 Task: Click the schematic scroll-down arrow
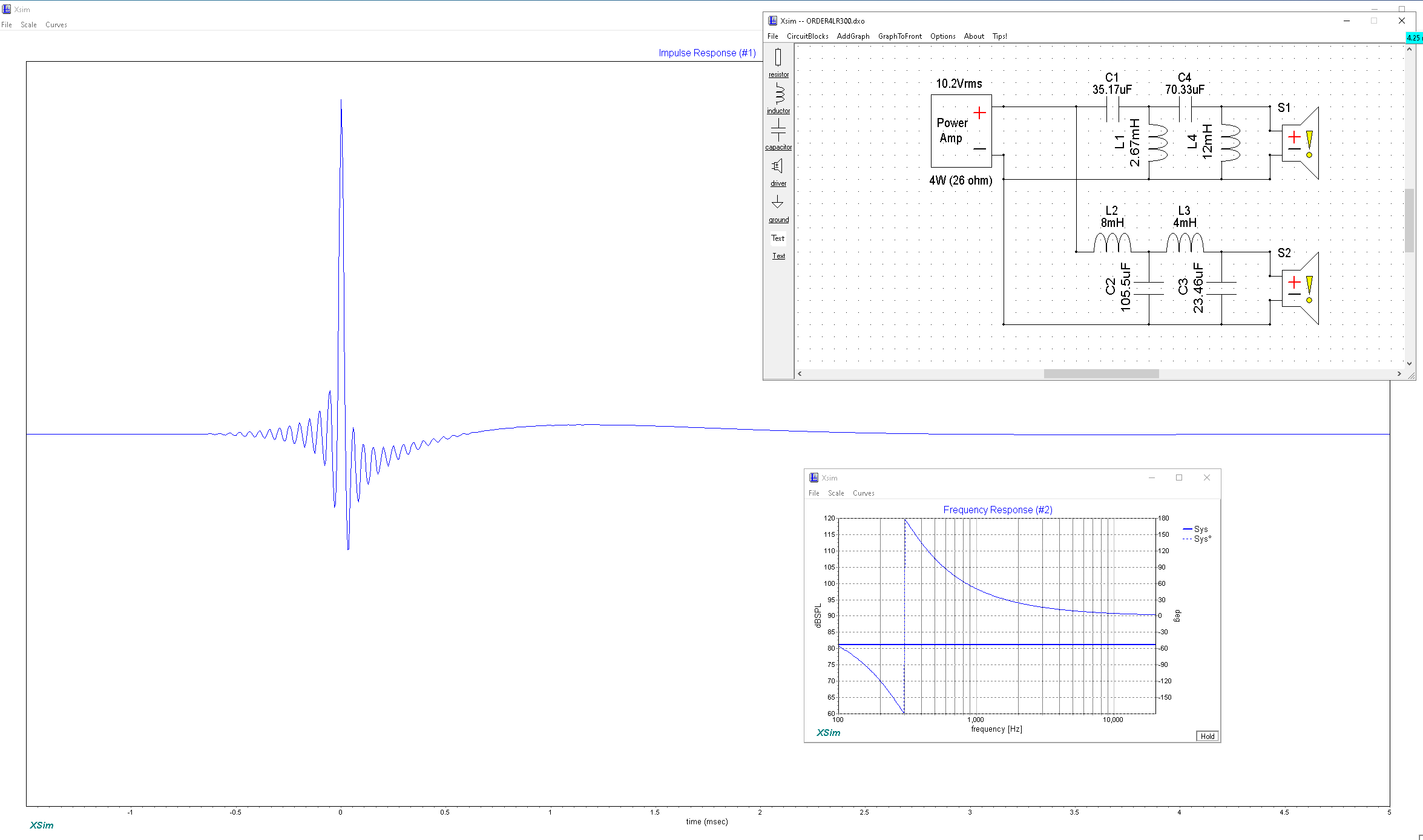click(1409, 364)
